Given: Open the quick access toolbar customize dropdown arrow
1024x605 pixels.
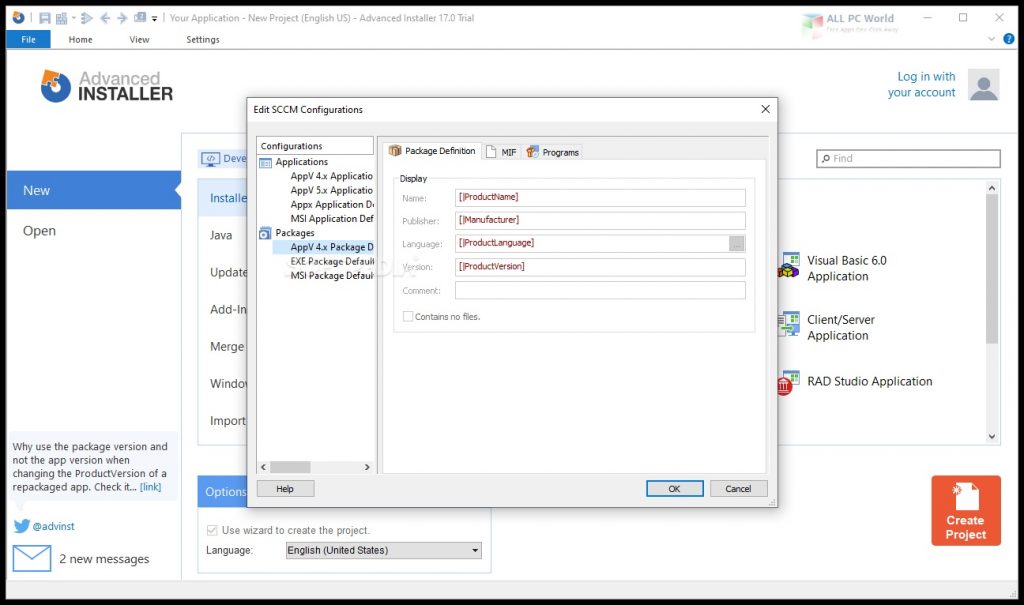Looking at the screenshot, I should 154,18.
